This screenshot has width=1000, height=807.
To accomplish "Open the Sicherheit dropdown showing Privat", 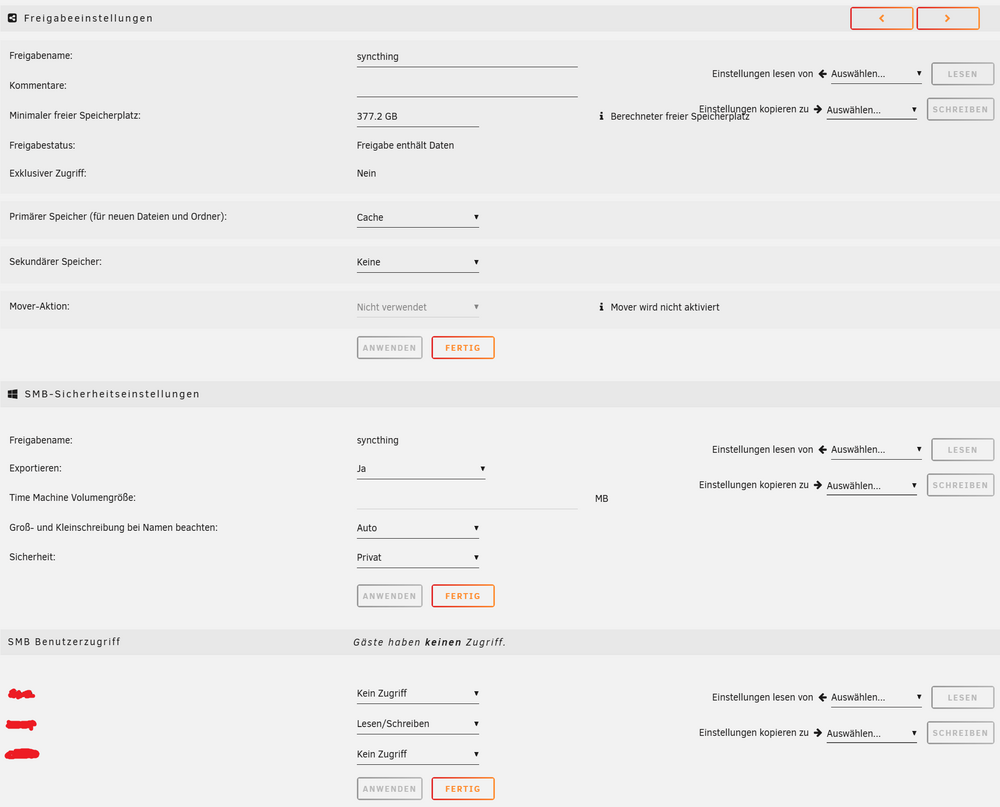I will click(x=418, y=558).
